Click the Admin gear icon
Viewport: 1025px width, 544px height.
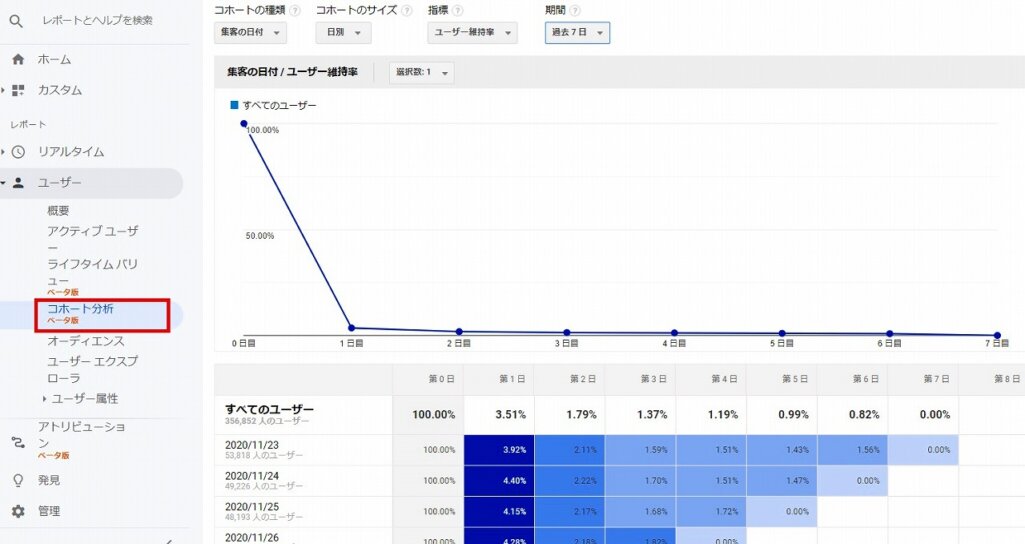pyautogui.click(x=18, y=511)
